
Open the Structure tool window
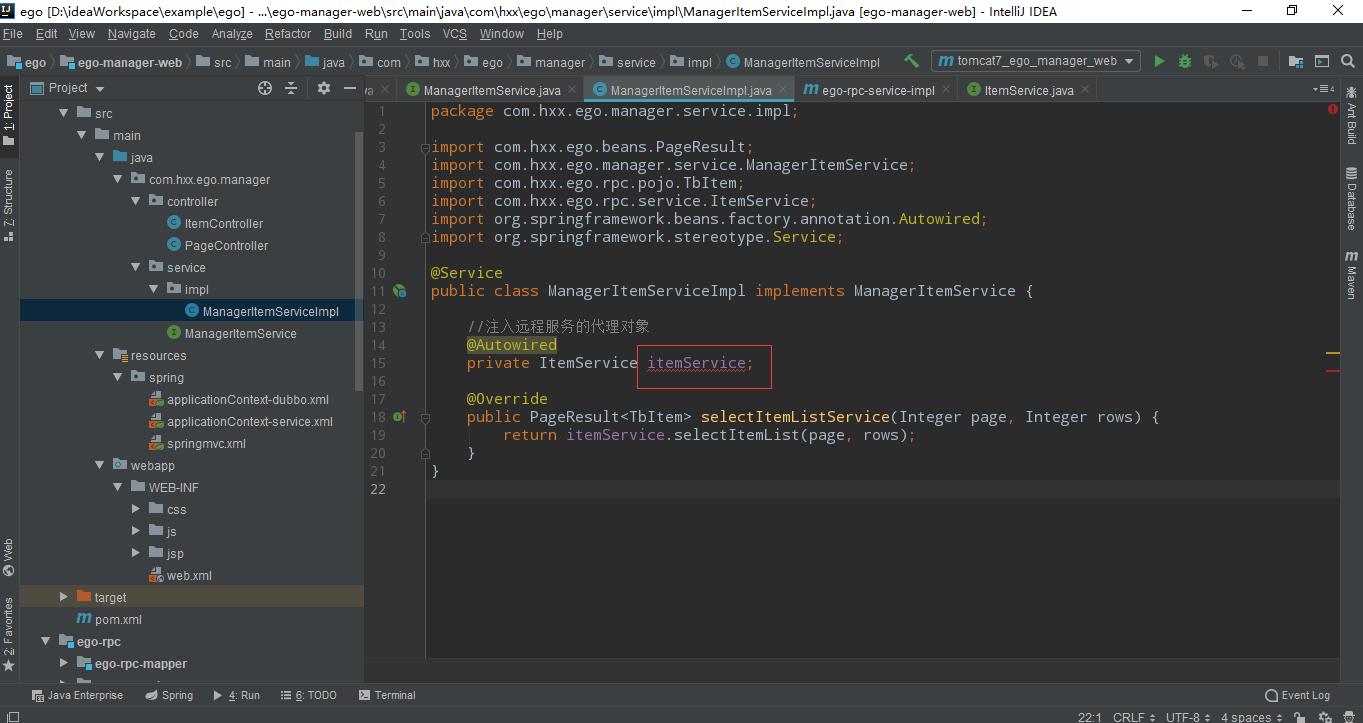click(9, 204)
